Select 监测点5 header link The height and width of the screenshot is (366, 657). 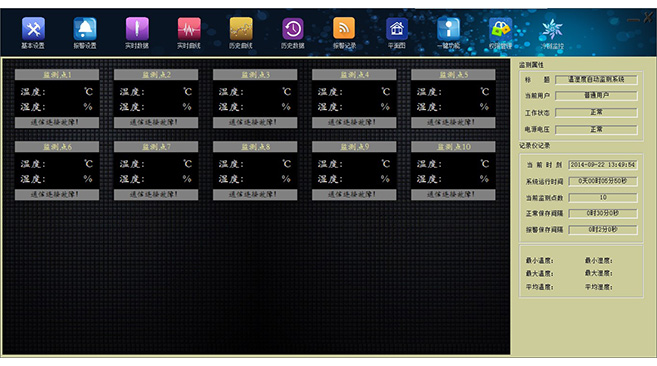coord(453,75)
